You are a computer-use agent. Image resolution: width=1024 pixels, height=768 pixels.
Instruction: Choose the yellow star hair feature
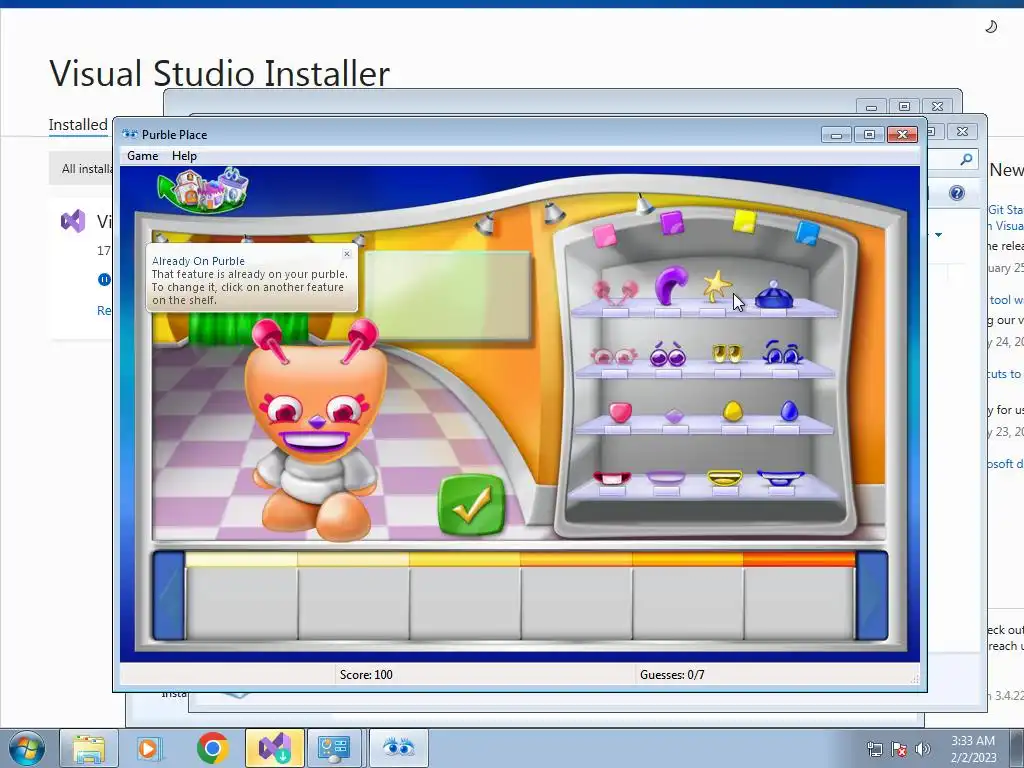(x=716, y=286)
